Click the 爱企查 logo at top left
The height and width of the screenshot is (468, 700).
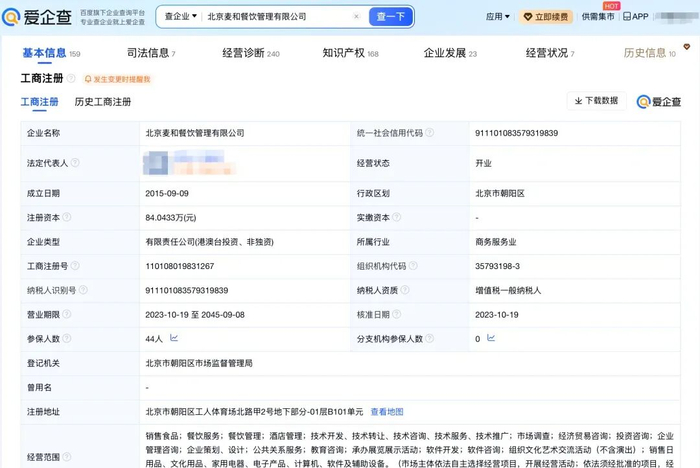point(37,17)
